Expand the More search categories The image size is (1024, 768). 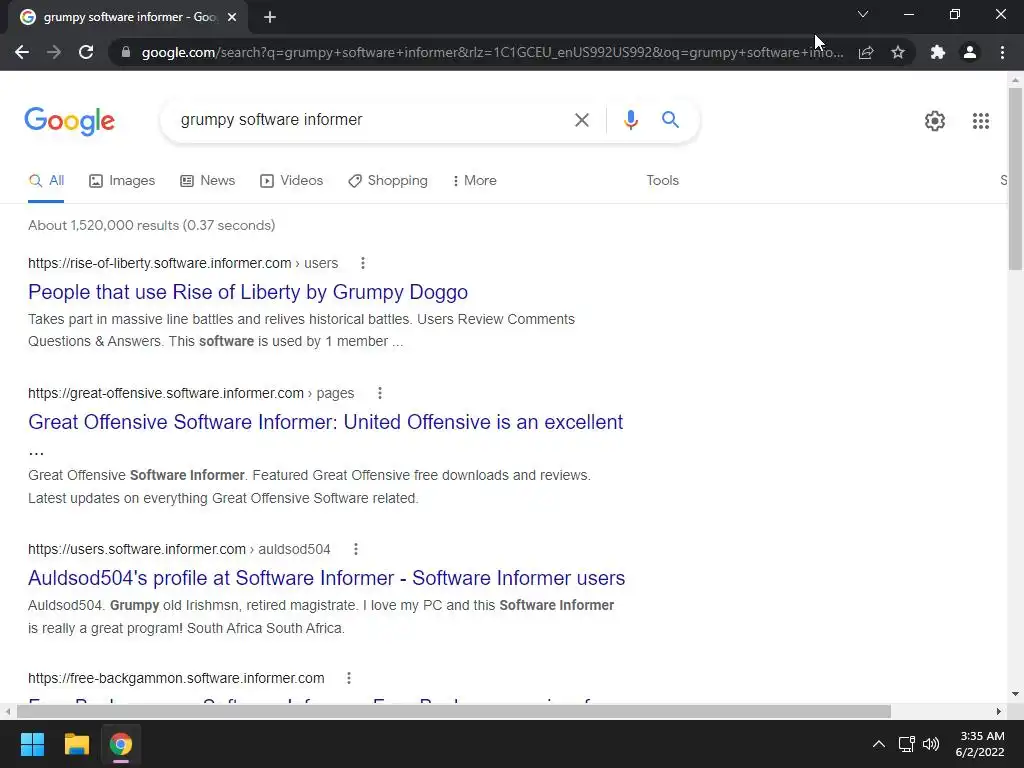[474, 181]
